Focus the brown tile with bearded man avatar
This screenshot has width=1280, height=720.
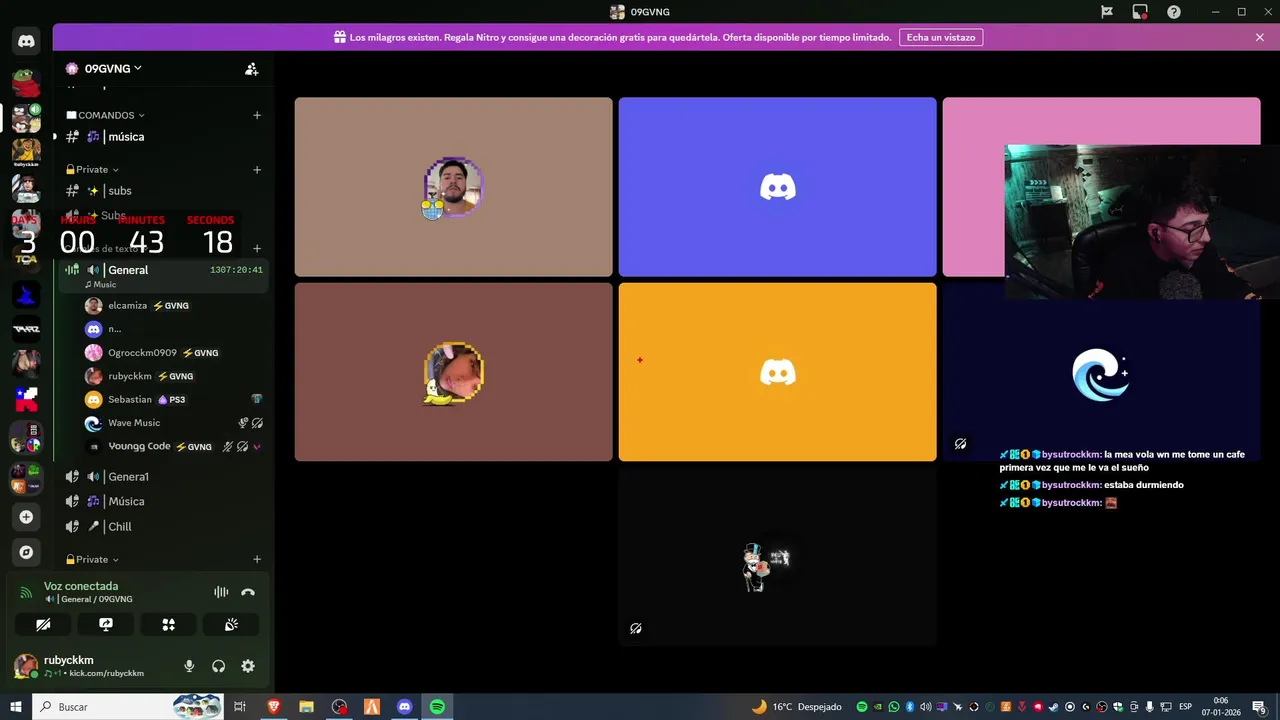(453, 187)
